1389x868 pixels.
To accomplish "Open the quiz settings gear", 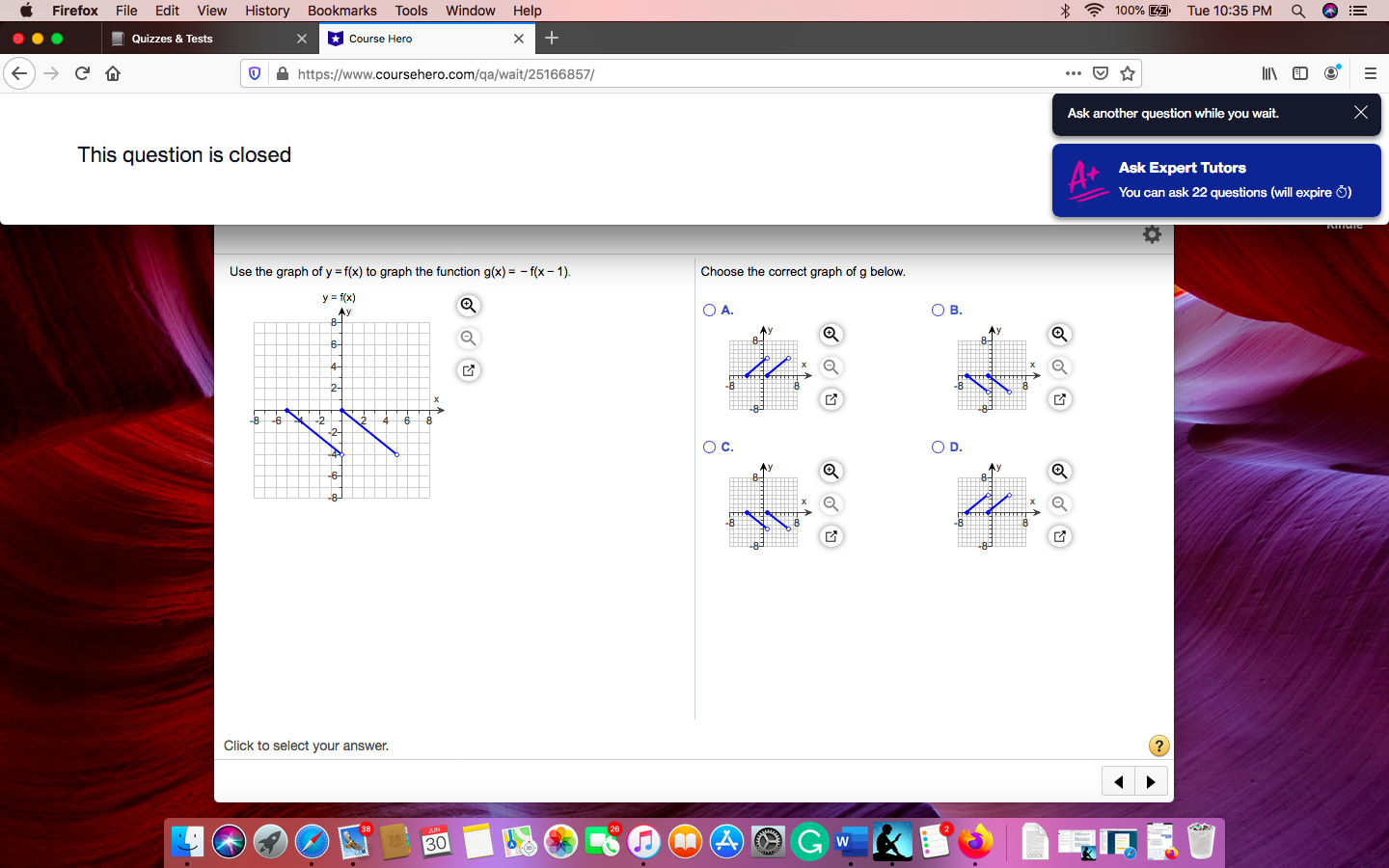I will click(x=1152, y=233).
